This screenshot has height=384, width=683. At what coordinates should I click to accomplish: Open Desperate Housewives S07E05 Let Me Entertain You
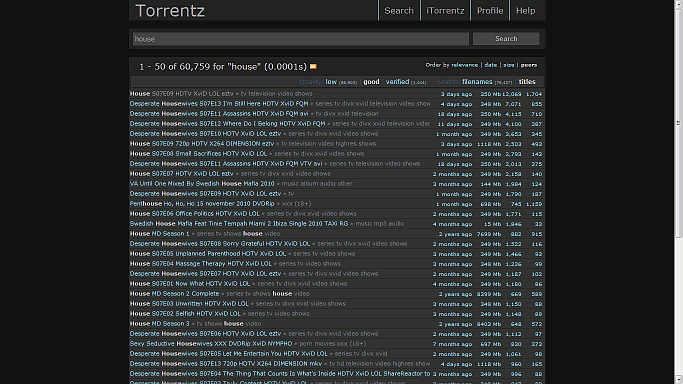[x=229, y=354]
